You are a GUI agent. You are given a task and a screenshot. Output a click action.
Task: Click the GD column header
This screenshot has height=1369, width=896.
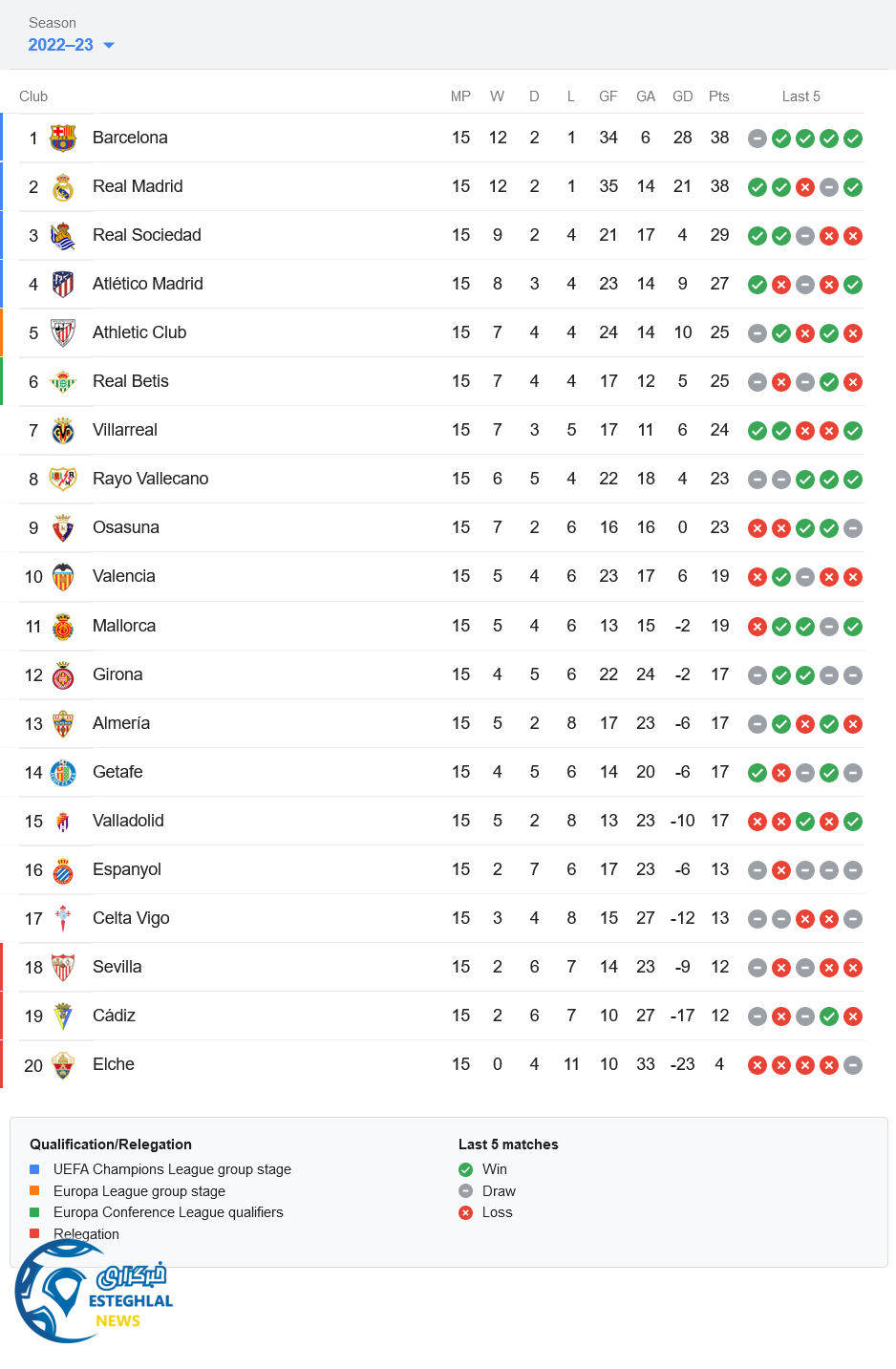click(682, 96)
